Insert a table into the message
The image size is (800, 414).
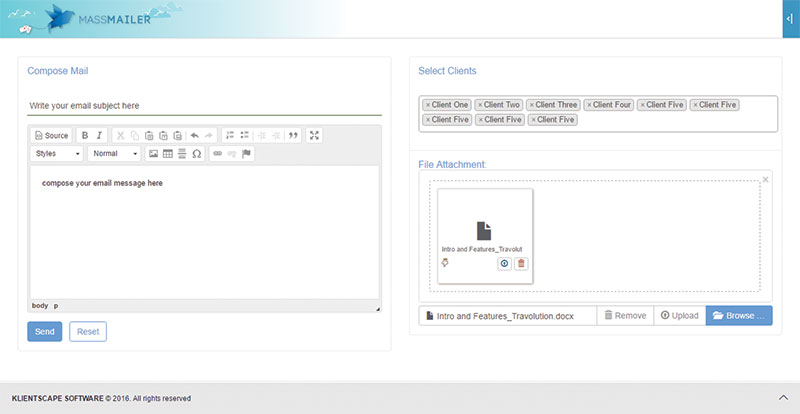pyautogui.click(x=168, y=154)
